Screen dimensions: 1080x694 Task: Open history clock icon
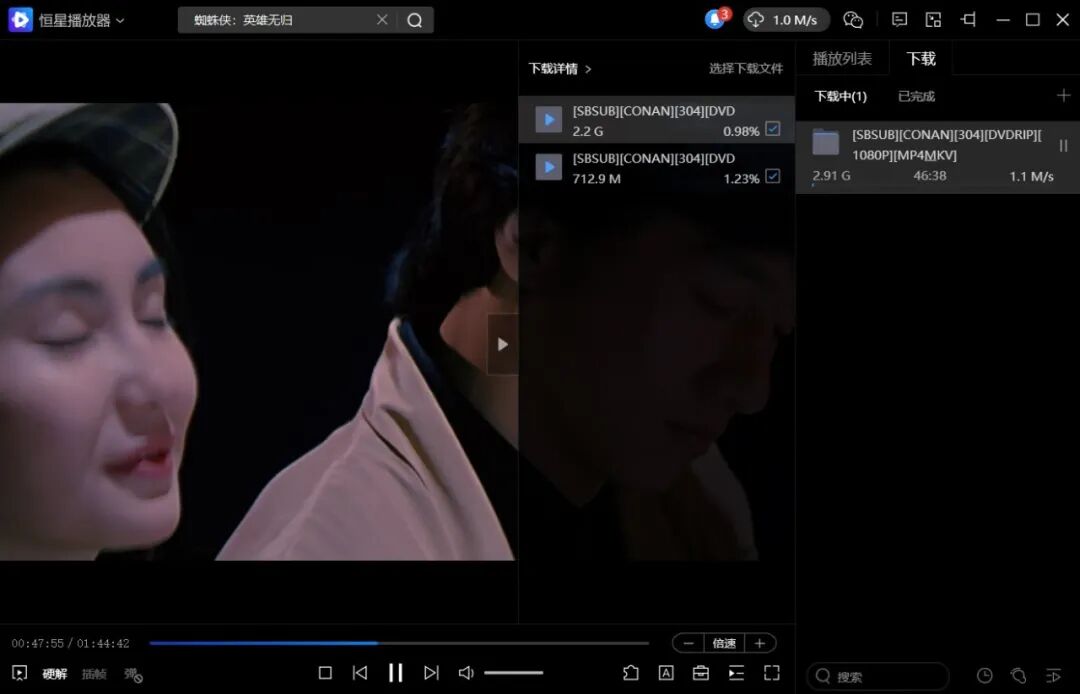click(x=985, y=675)
